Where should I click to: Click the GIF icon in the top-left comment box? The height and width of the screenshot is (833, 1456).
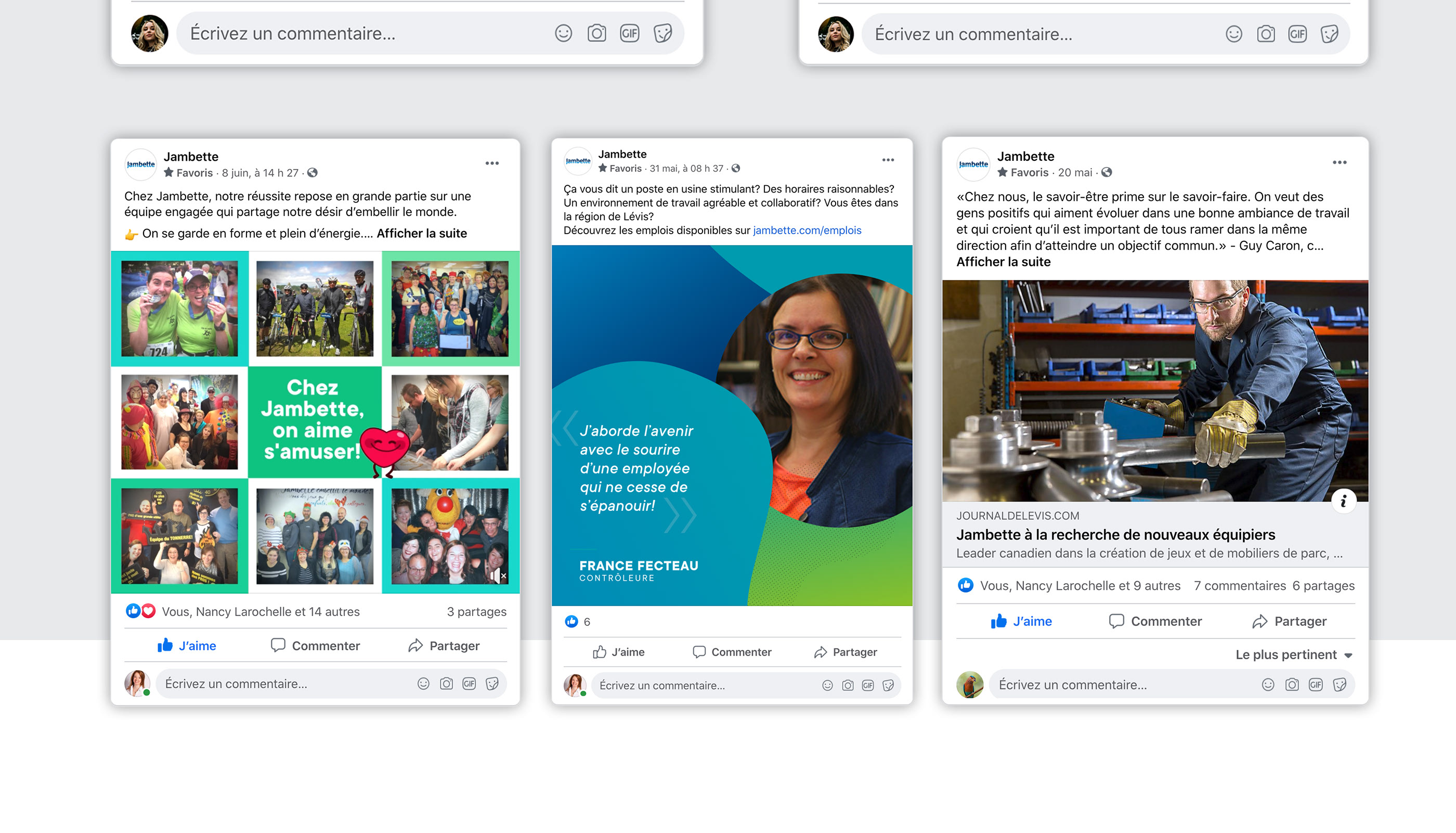(629, 33)
